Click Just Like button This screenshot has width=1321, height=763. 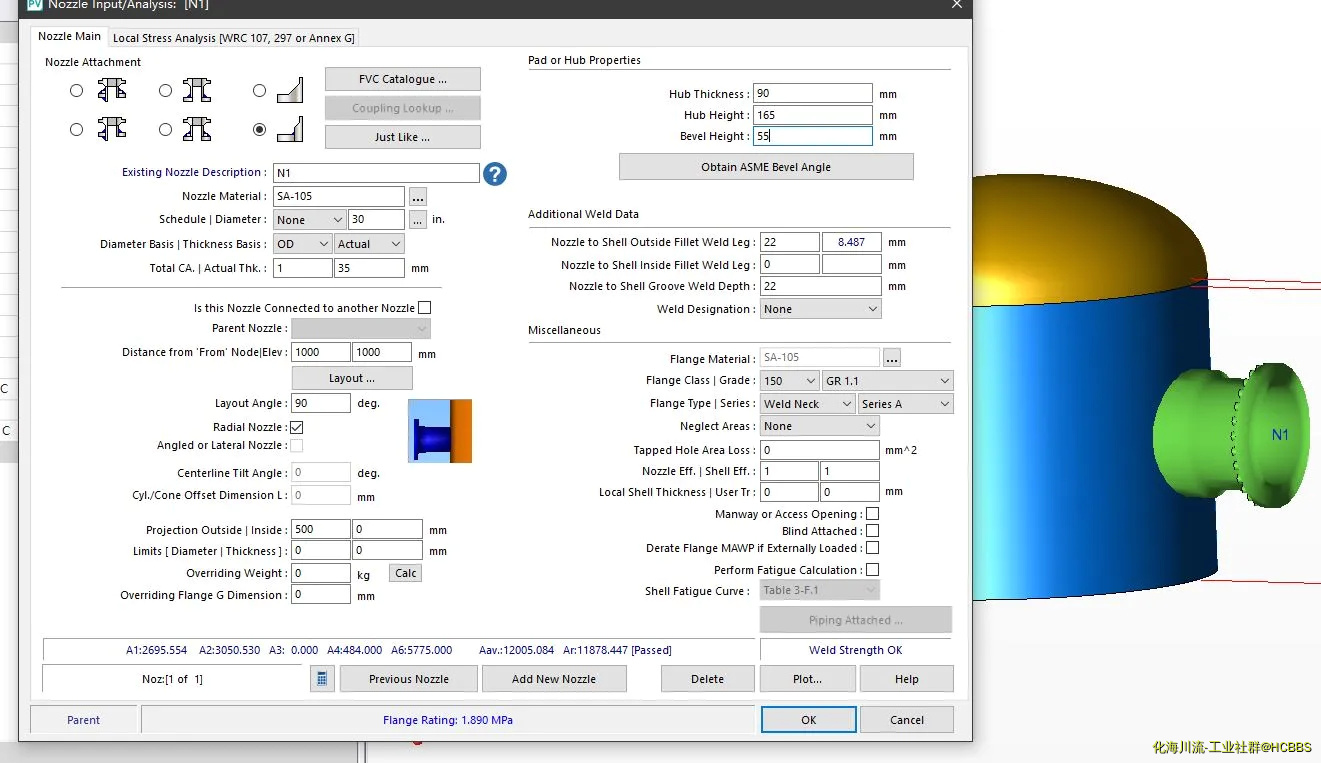point(403,137)
